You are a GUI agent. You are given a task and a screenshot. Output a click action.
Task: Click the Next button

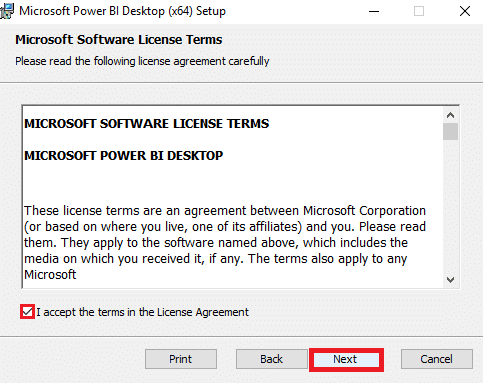(346, 359)
